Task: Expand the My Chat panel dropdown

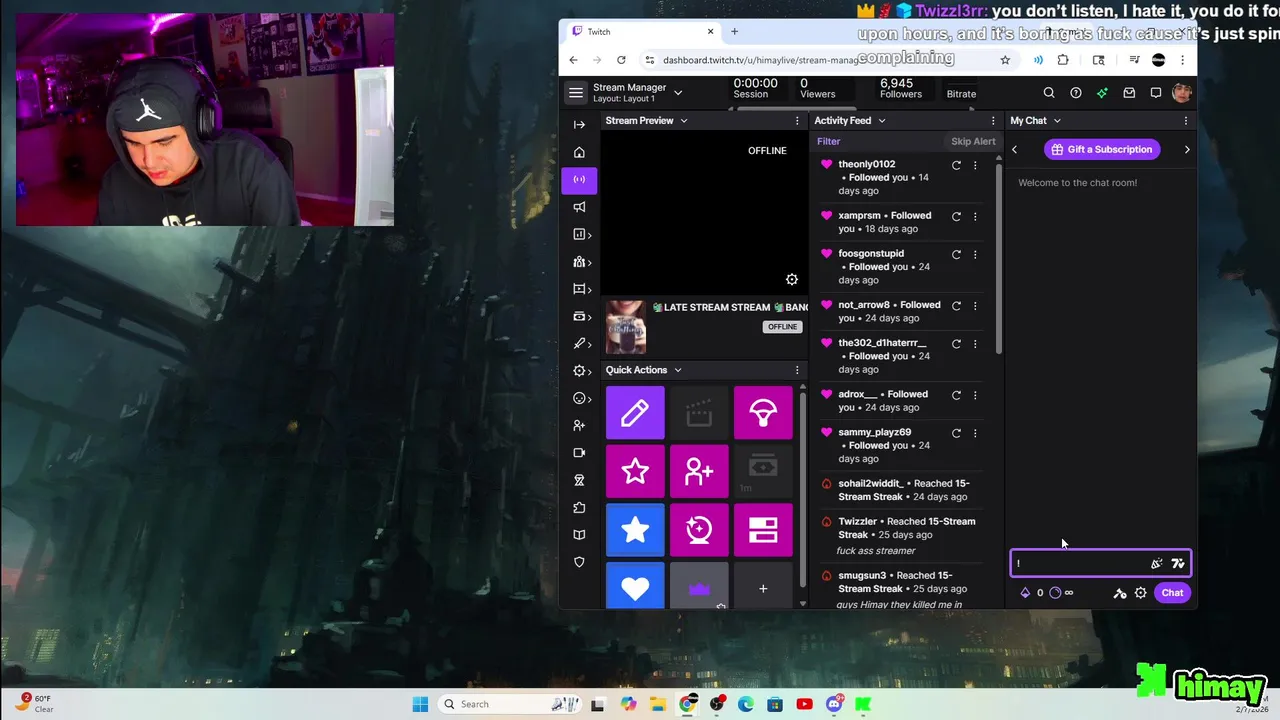Action: coord(1057,121)
